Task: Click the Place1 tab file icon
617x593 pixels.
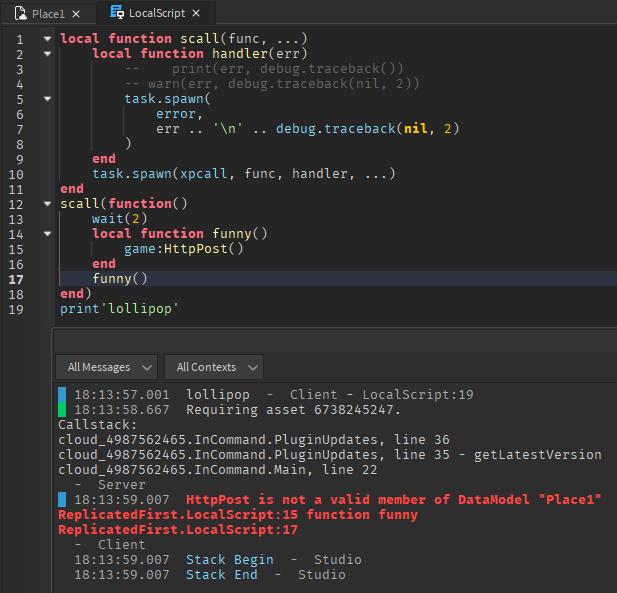Action: [x=19, y=13]
